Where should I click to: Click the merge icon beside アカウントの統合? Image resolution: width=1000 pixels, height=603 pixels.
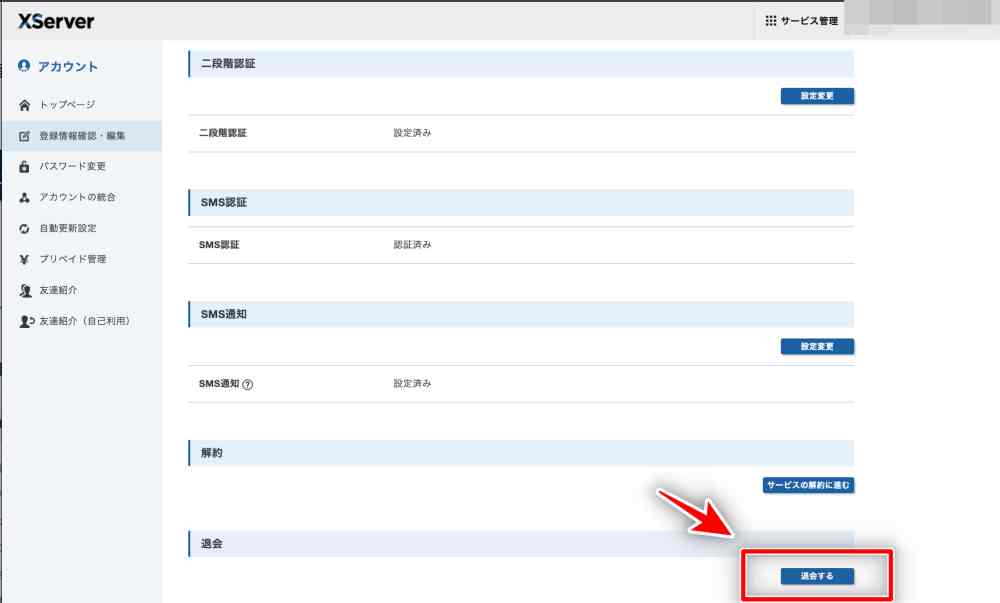[x=25, y=198]
